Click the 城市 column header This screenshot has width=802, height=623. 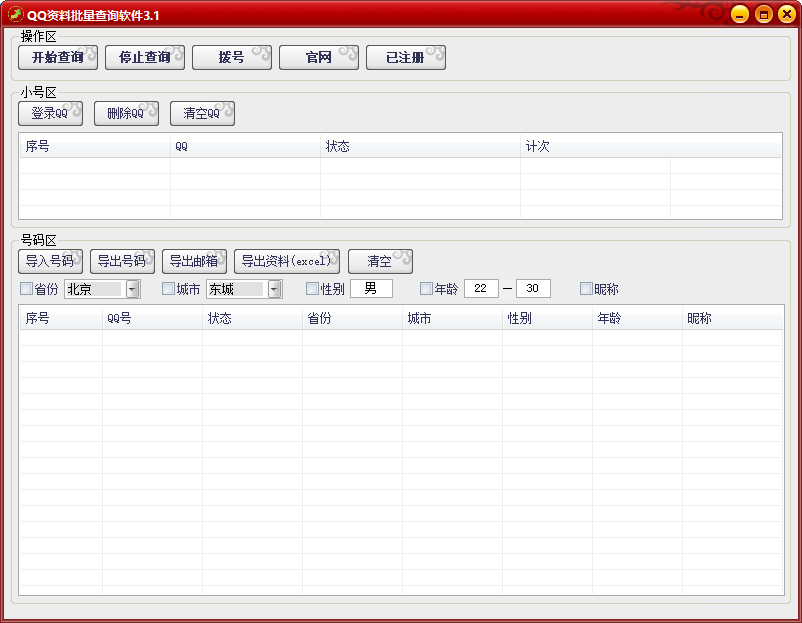pos(453,318)
